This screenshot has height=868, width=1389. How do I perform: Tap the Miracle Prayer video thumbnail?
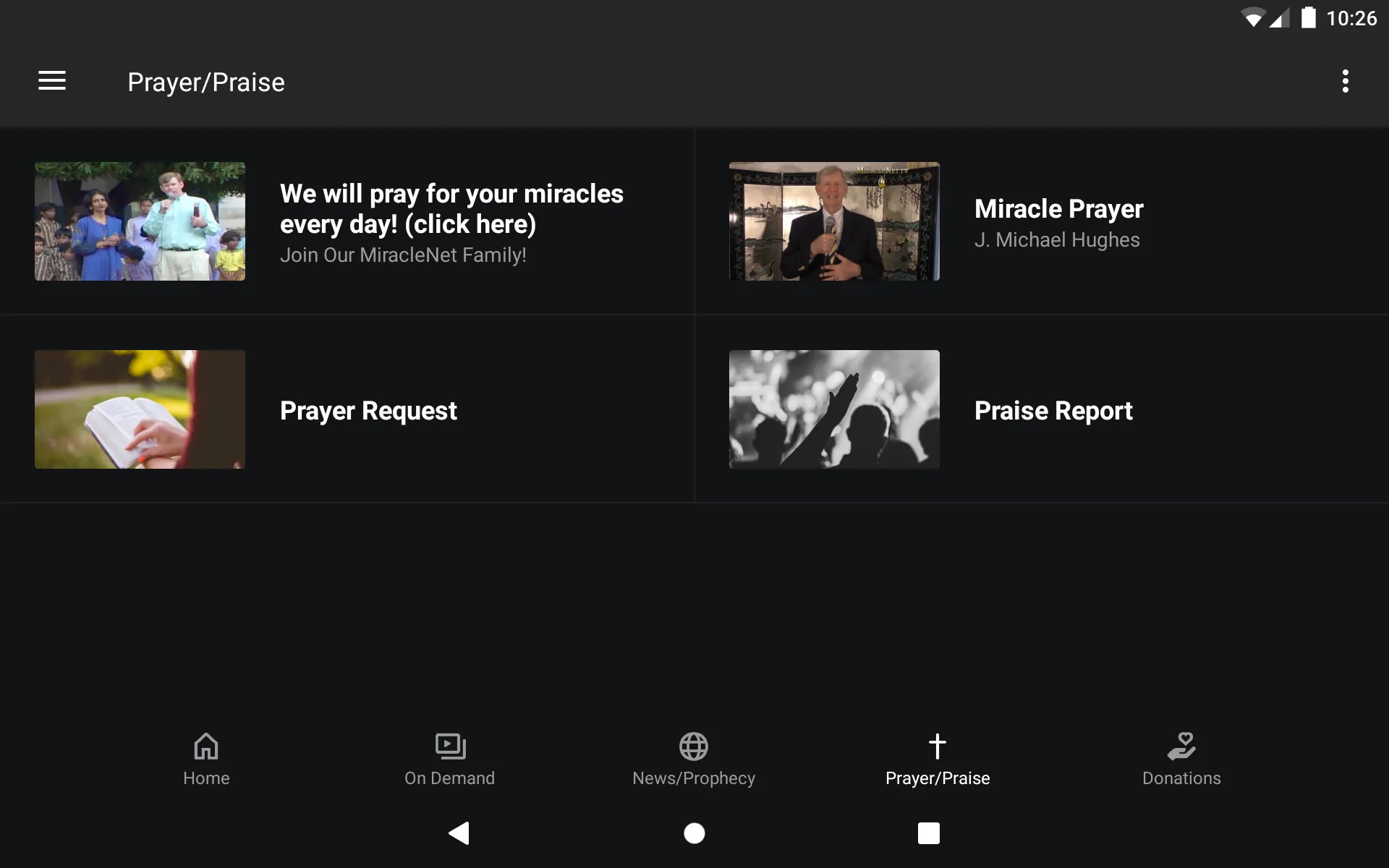coord(834,221)
